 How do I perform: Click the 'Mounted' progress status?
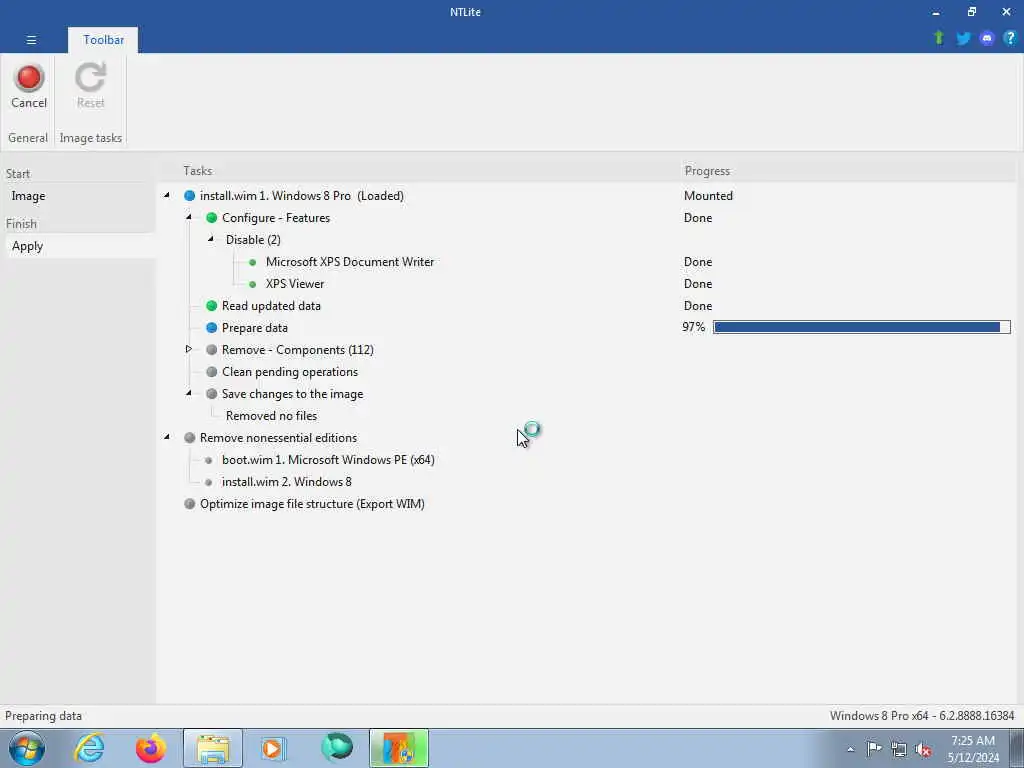709,196
